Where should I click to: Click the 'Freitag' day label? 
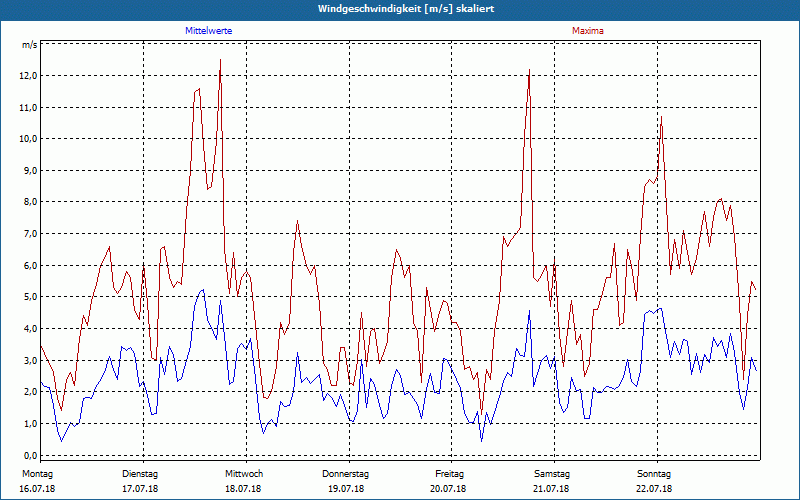coord(449,474)
